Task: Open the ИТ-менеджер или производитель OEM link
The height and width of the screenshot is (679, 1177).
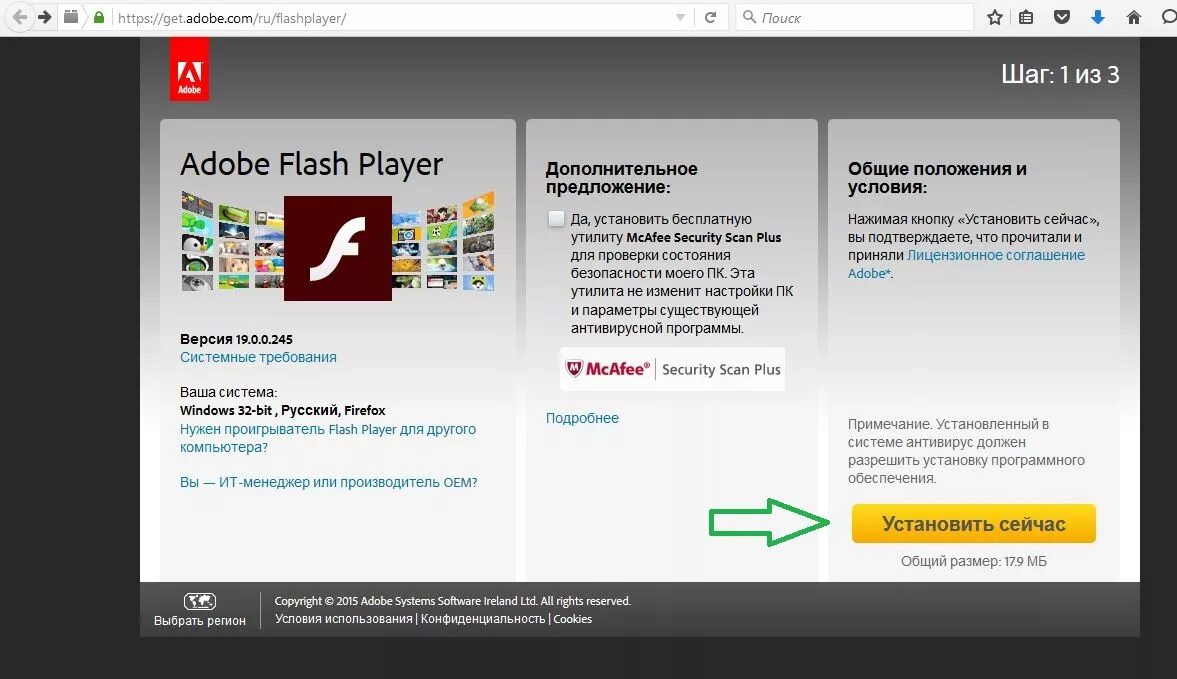Action: coord(329,482)
